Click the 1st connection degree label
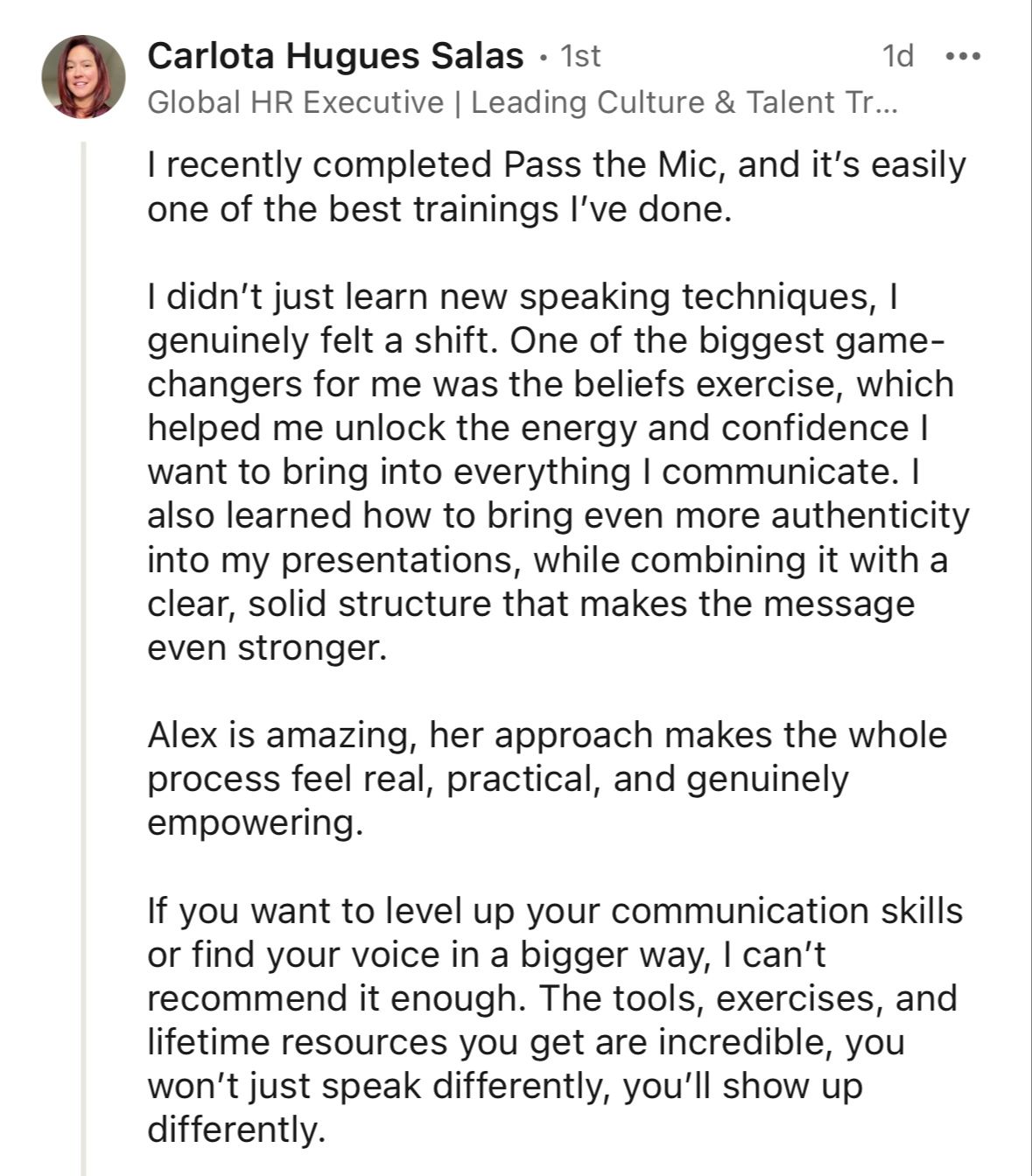This screenshot has height=1176, width=1032. point(580,57)
